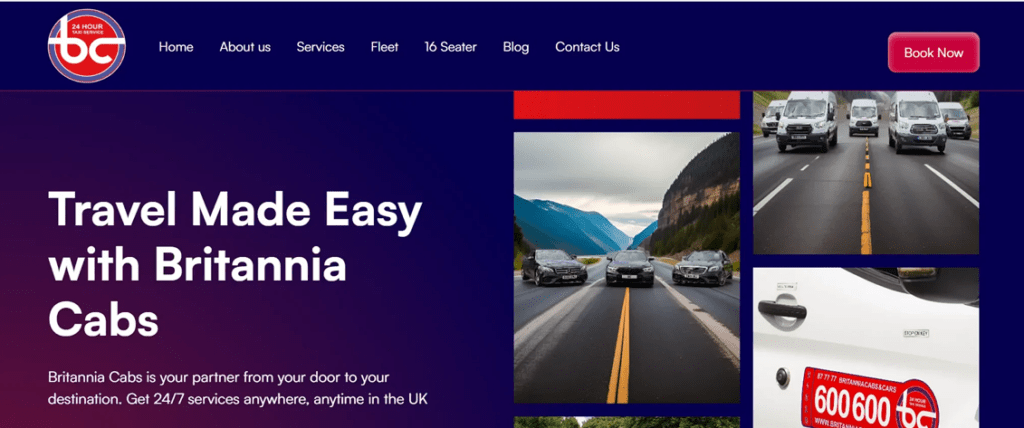
Task: Click the front white van in photo
Action: tap(807, 121)
